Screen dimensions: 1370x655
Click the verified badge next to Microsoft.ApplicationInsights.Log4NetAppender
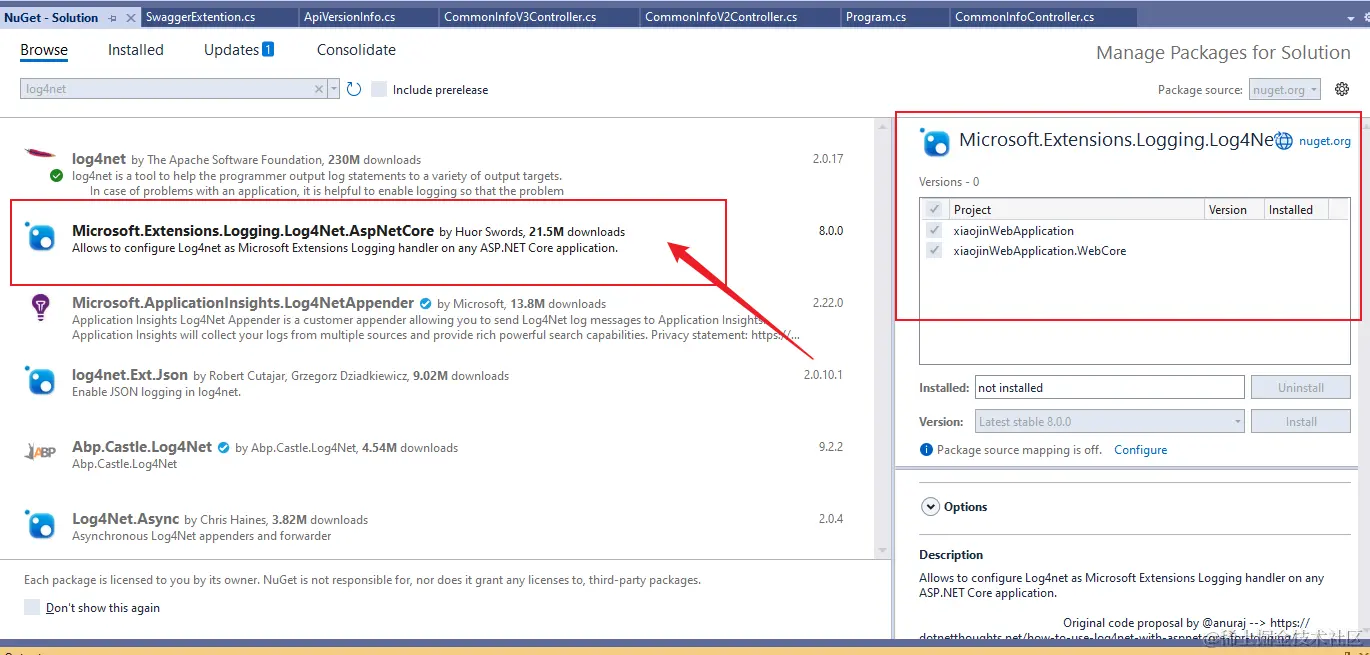pos(425,303)
